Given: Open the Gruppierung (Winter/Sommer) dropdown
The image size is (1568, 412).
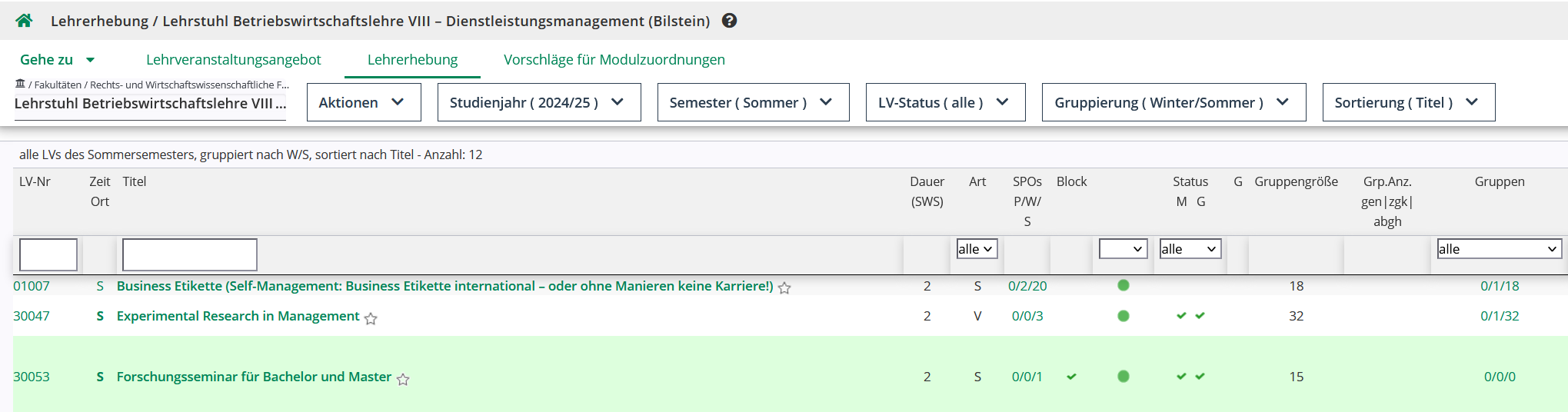Looking at the screenshot, I should pos(1173,102).
